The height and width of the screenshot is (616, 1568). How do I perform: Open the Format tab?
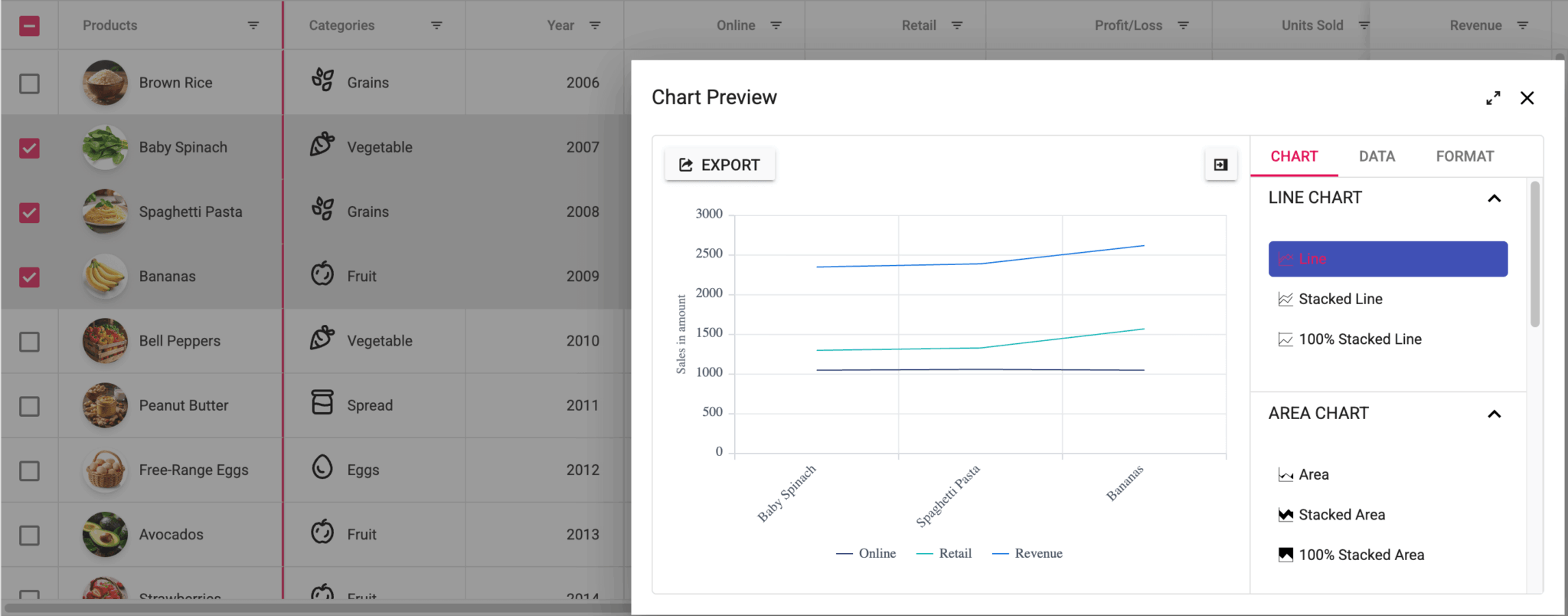pyautogui.click(x=1465, y=156)
